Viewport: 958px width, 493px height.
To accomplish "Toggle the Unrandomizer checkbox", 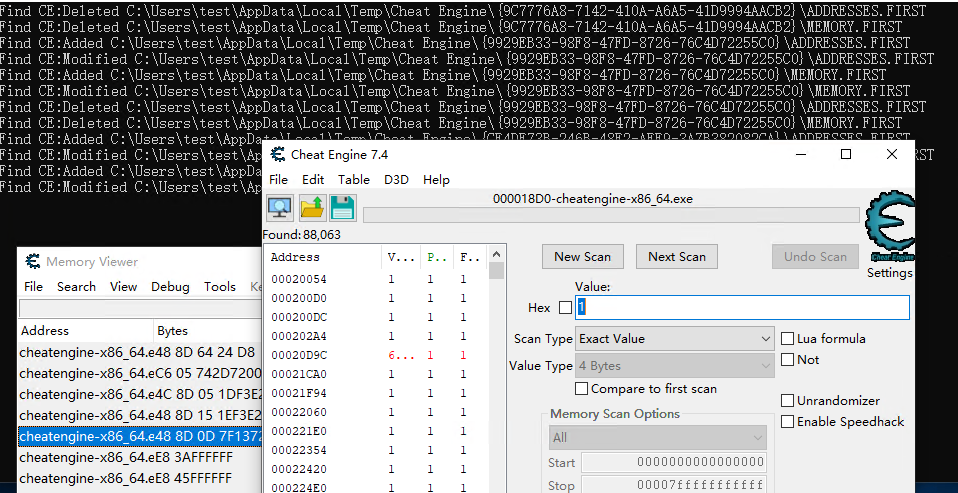I will coord(788,401).
